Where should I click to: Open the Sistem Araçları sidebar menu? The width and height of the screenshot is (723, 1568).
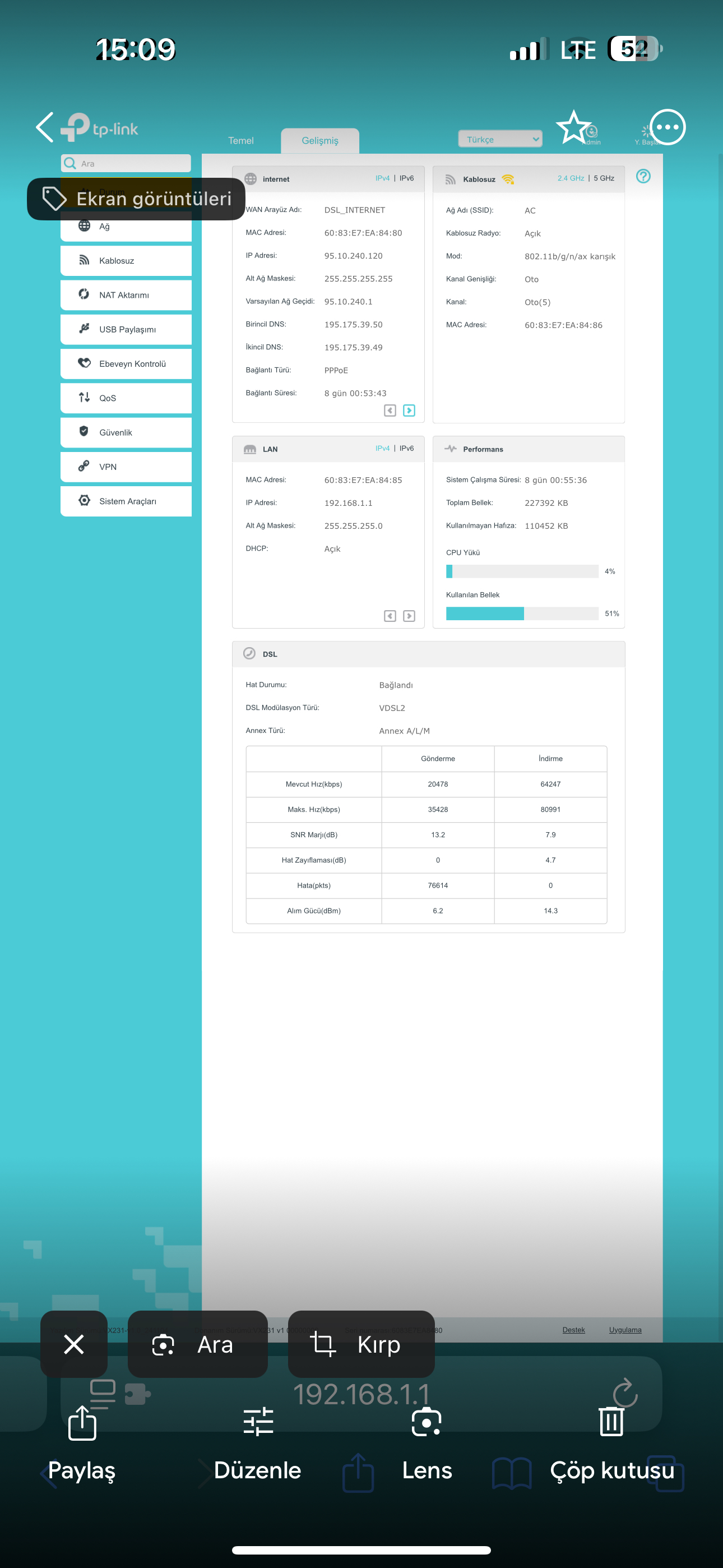(x=126, y=501)
